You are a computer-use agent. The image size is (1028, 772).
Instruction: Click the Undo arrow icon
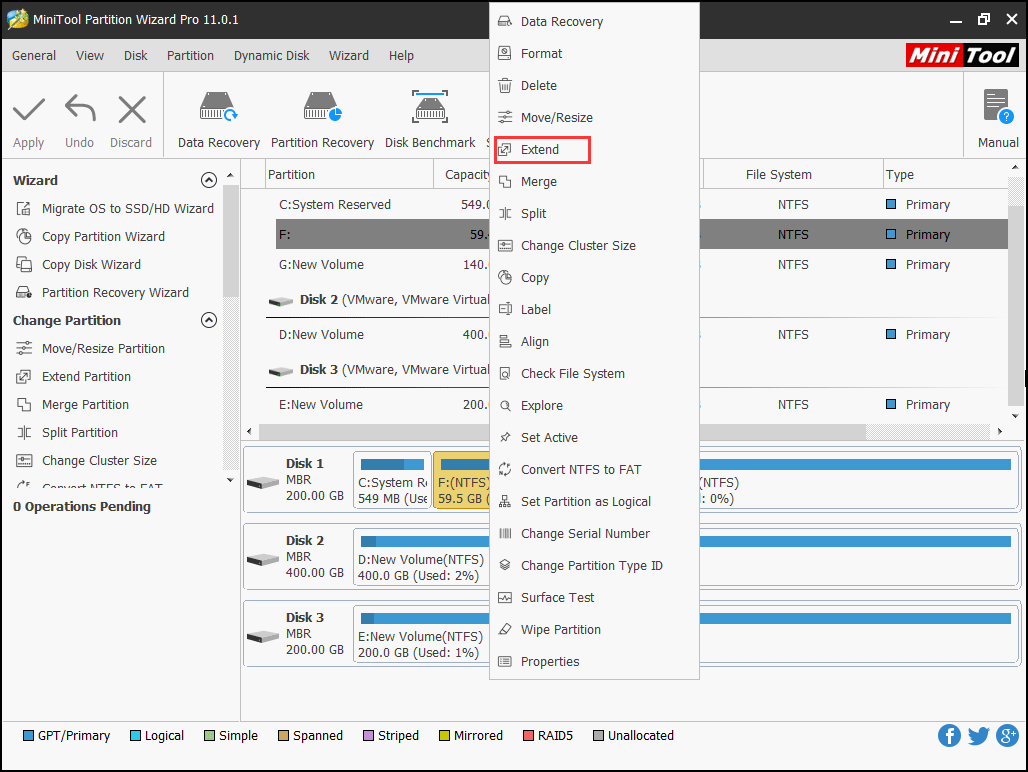[80, 109]
